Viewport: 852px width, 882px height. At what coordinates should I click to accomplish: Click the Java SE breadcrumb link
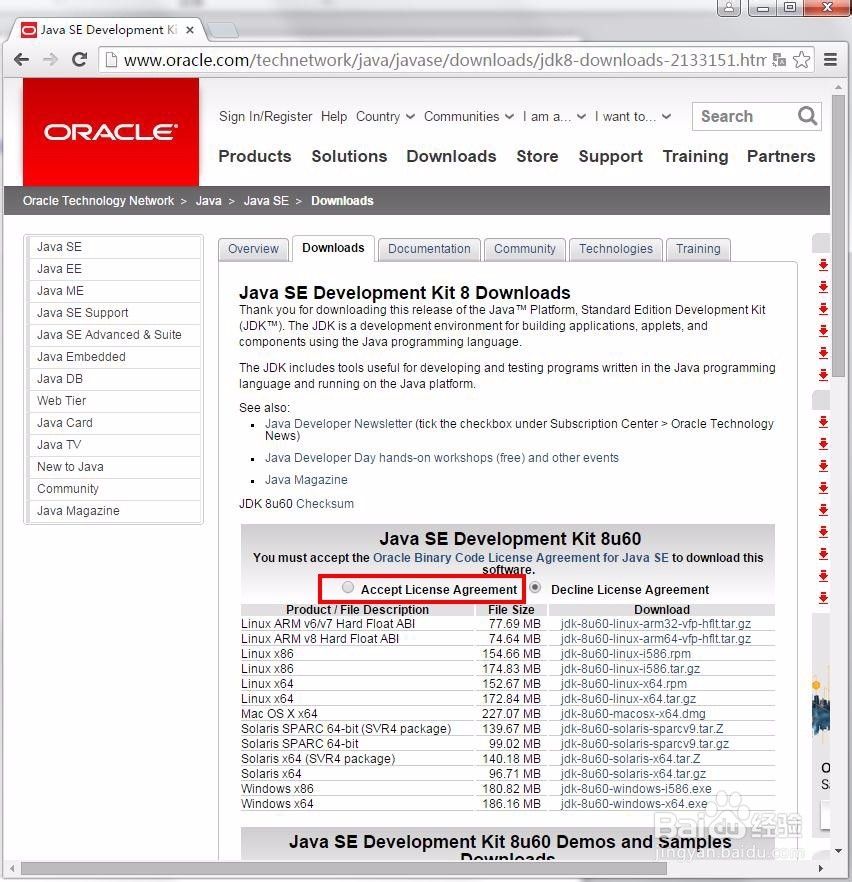(x=266, y=201)
